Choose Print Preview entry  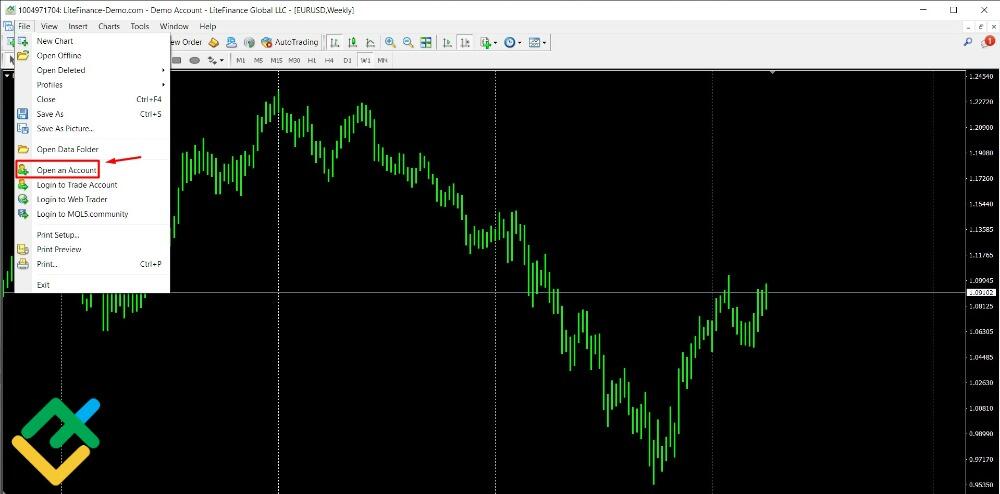[x=92, y=249]
